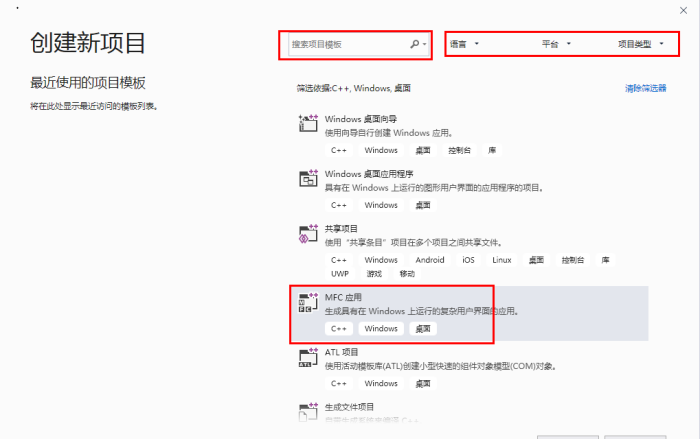Click the iOS tag under 共享项目
Image resolution: width=700 pixels, height=439 pixels.
tap(468, 260)
